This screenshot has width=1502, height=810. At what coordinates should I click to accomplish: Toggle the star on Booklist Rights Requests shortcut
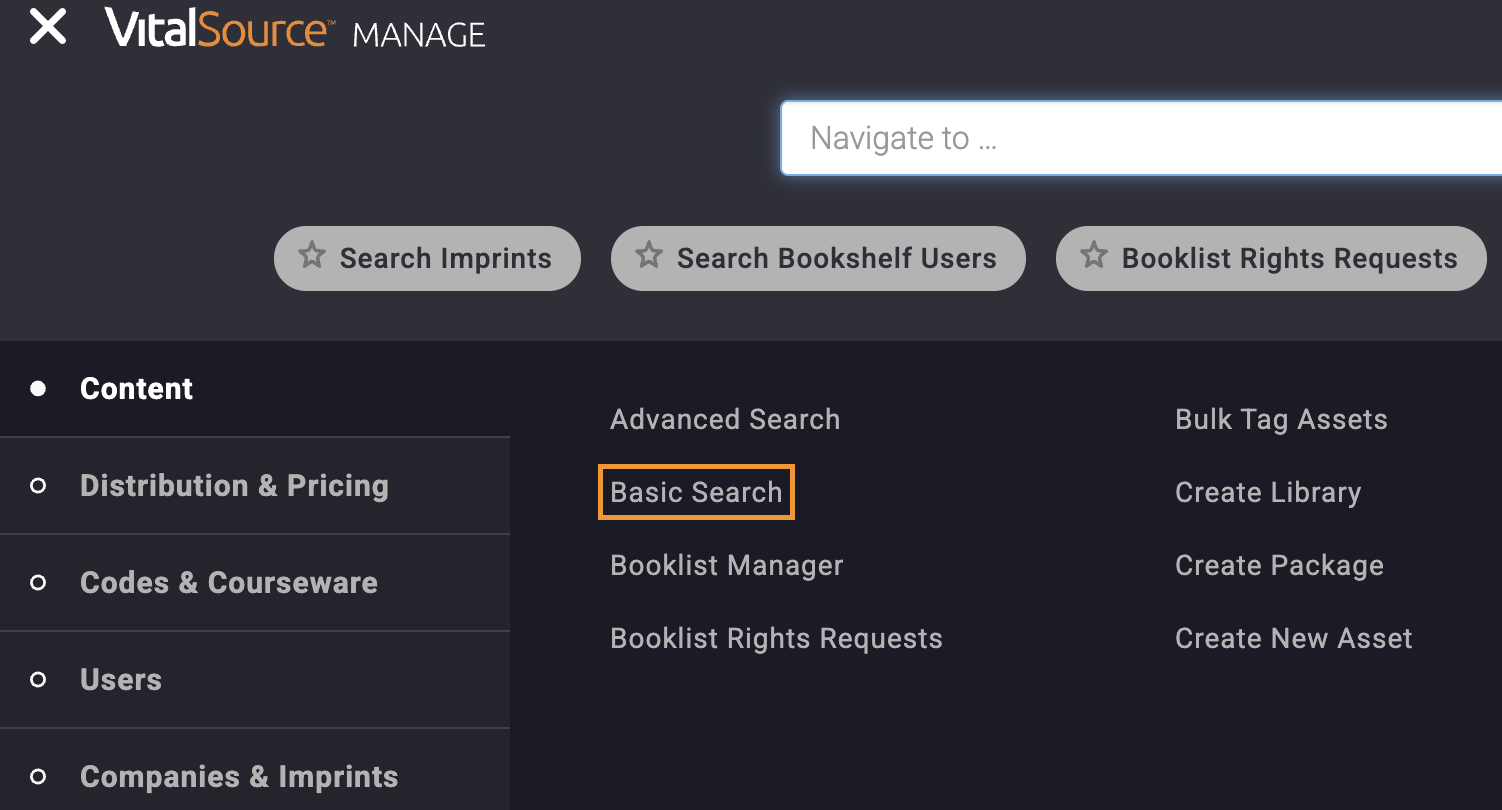[x=1092, y=258]
